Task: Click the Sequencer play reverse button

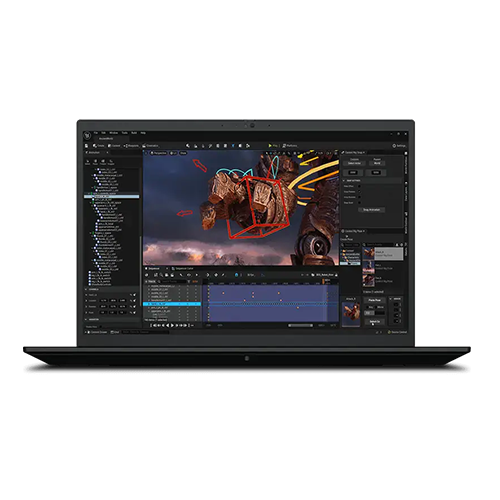Action: pos(168,325)
